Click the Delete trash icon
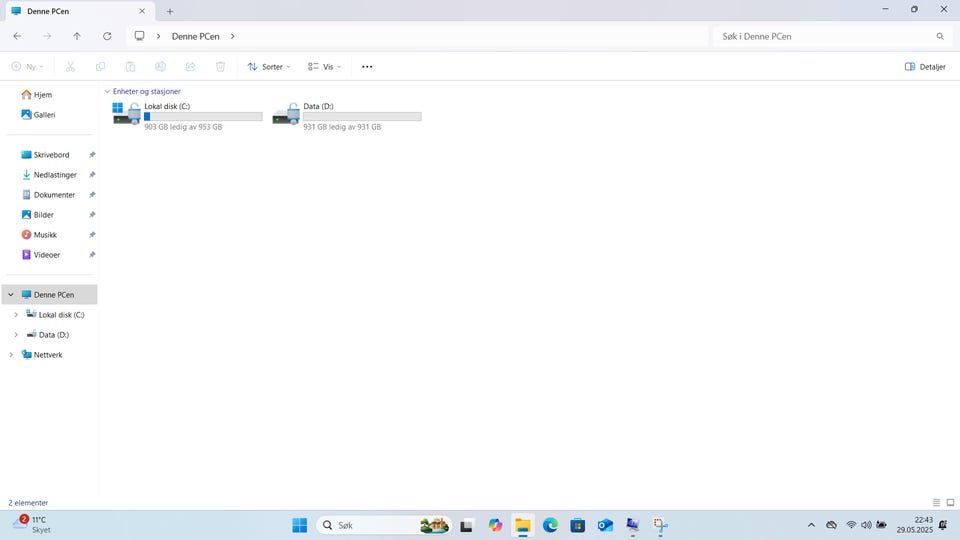Viewport: 960px width, 540px height. (x=220, y=67)
